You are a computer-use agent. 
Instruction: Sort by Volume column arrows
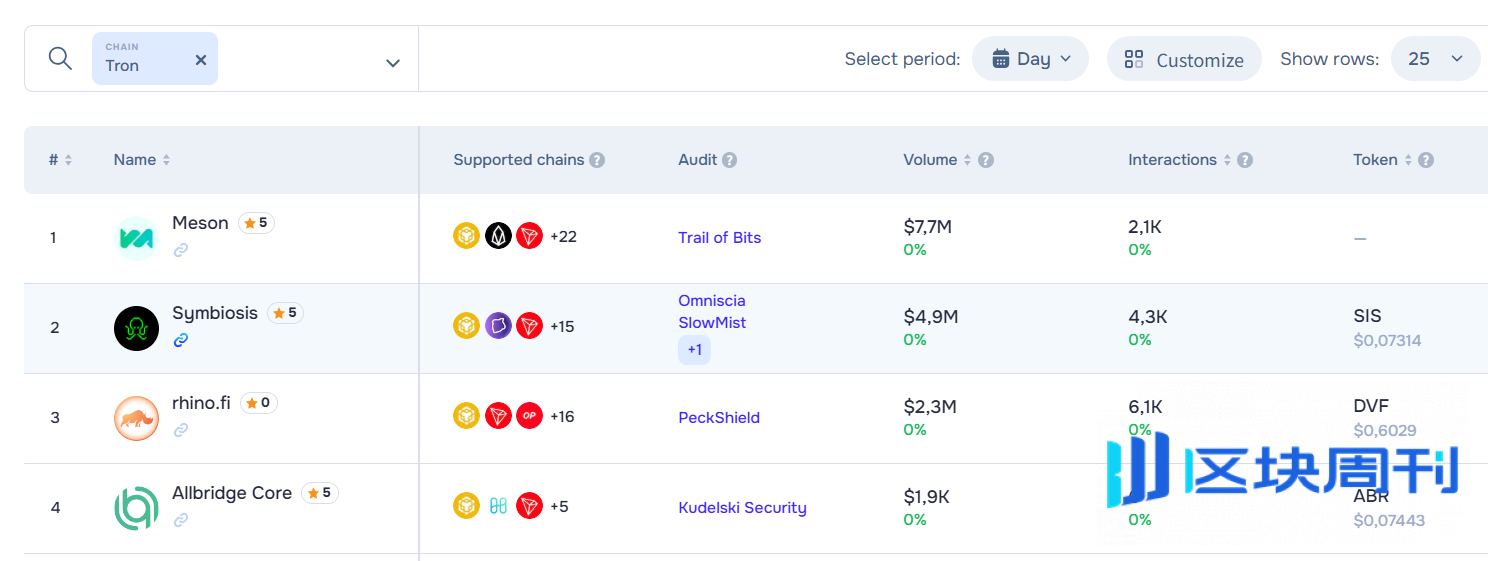[967, 160]
